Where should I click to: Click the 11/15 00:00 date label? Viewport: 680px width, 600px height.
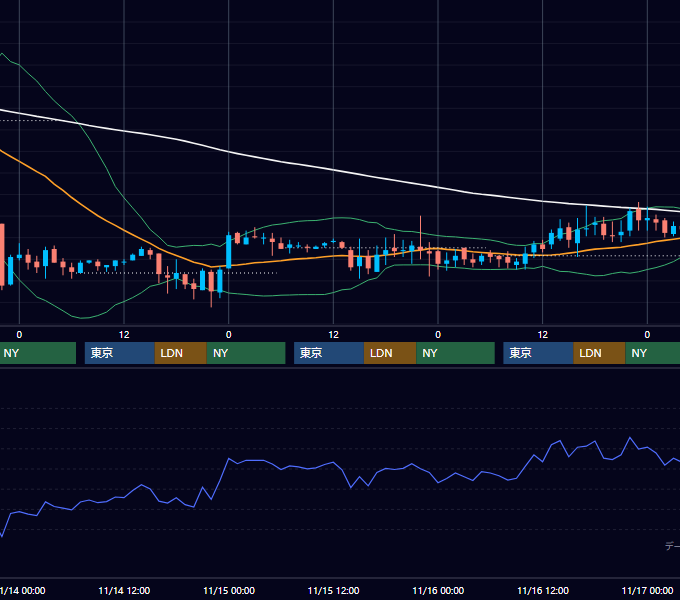tap(229, 590)
